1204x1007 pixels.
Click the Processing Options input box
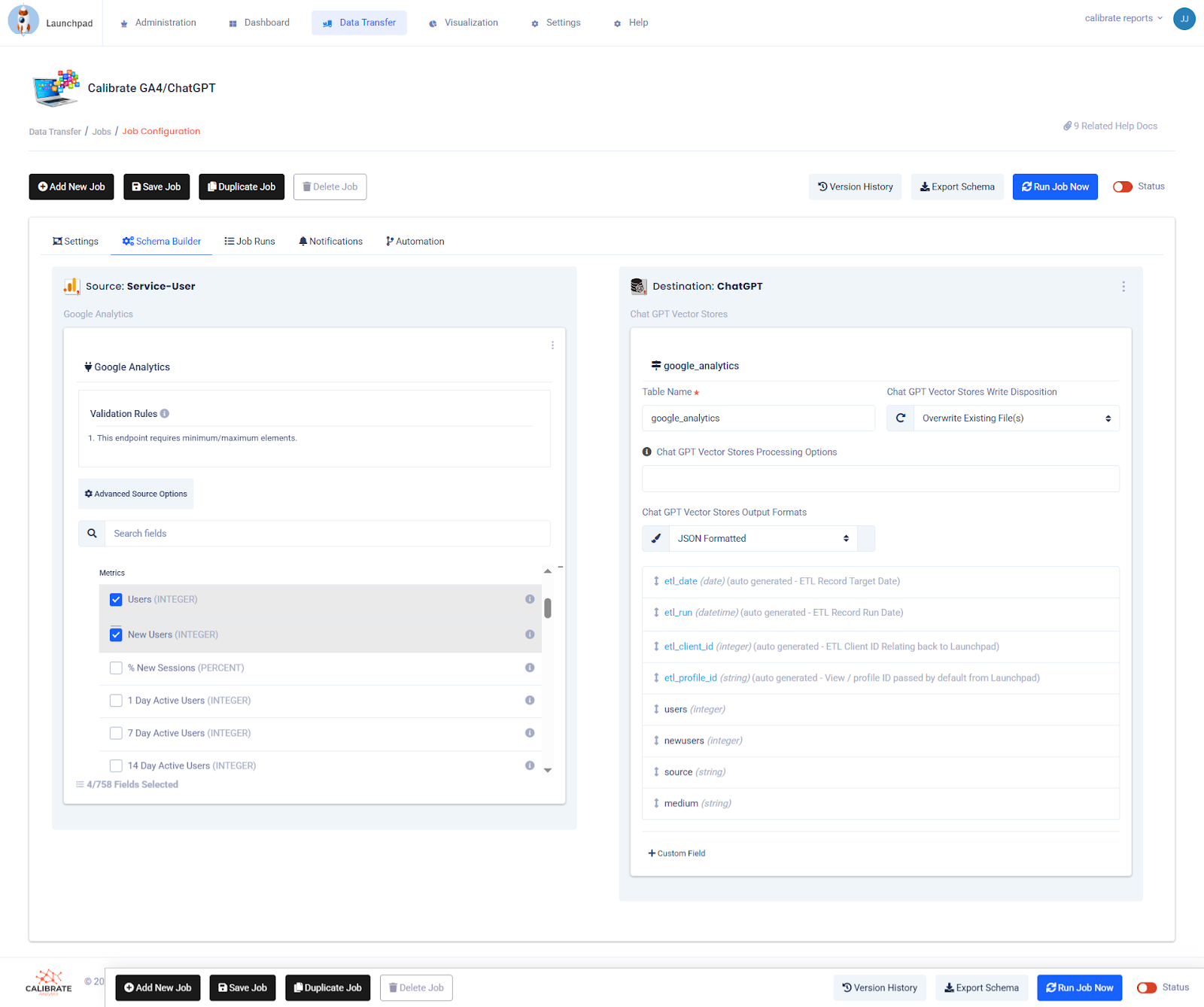pyautogui.click(x=880, y=479)
